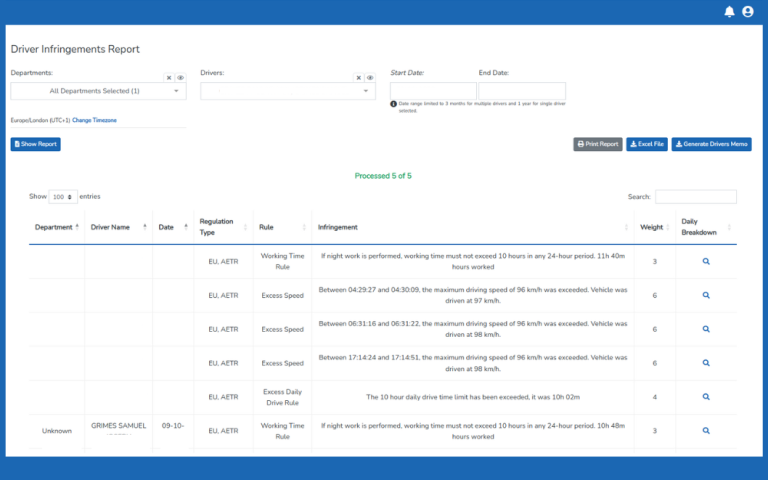Image resolution: width=768 pixels, height=480 pixels.
Task: Change the Show entries count dropdown
Action: [63, 197]
